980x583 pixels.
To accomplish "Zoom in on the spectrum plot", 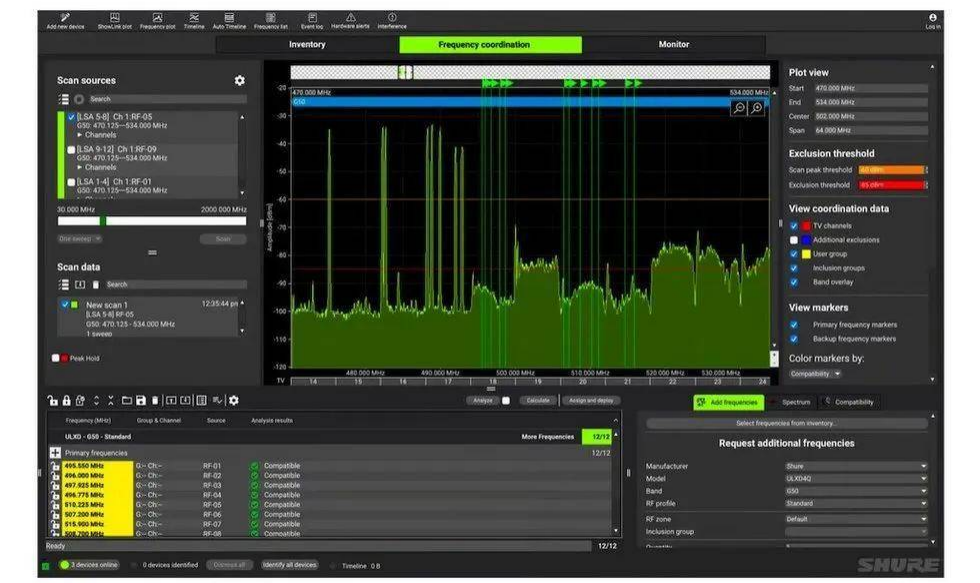I will (x=756, y=108).
